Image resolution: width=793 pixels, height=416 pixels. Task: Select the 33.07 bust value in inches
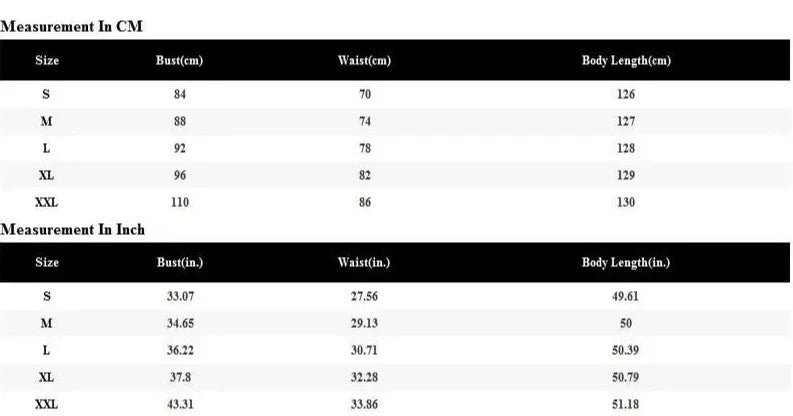click(x=180, y=297)
